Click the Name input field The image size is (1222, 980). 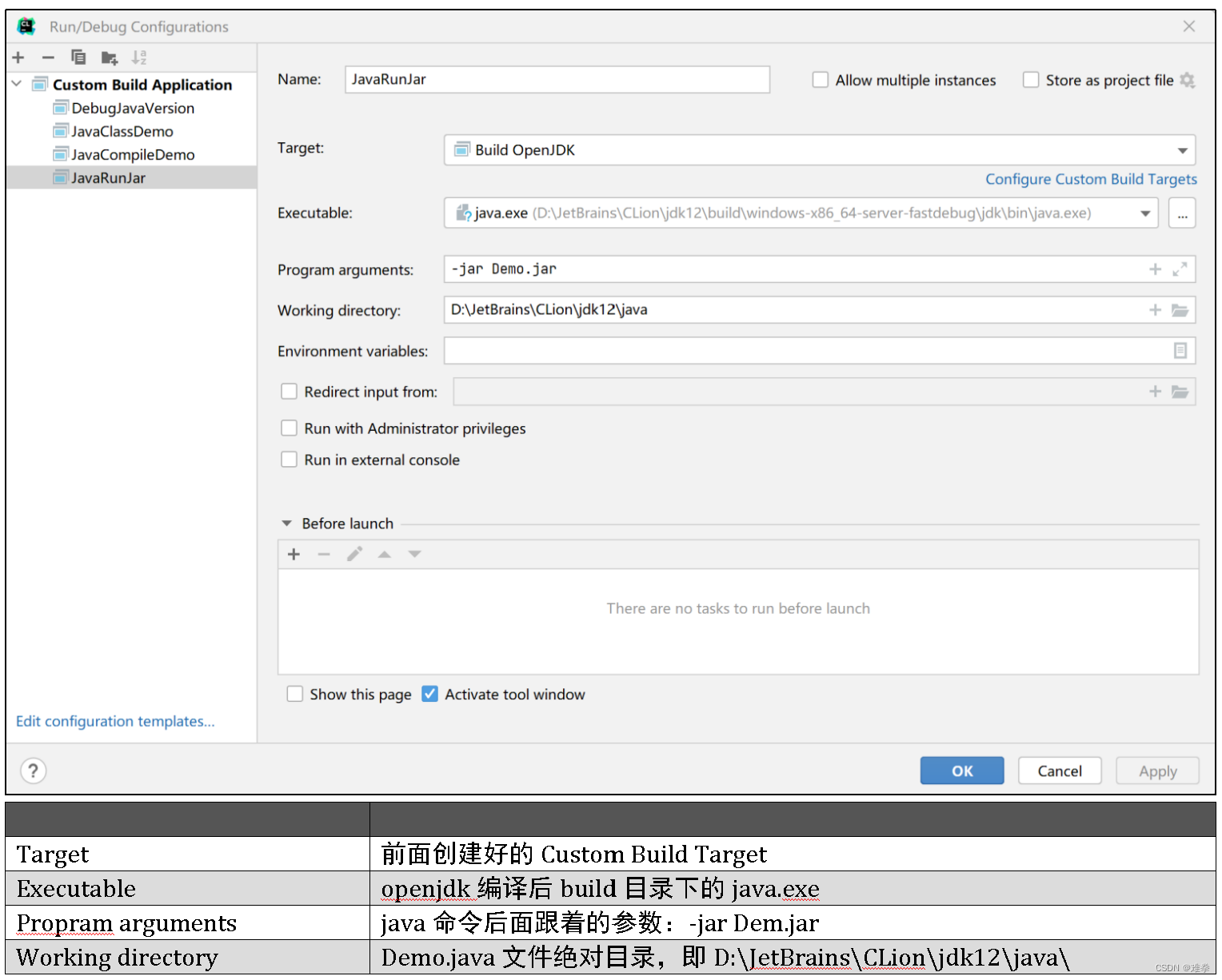click(x=557, y=80)
